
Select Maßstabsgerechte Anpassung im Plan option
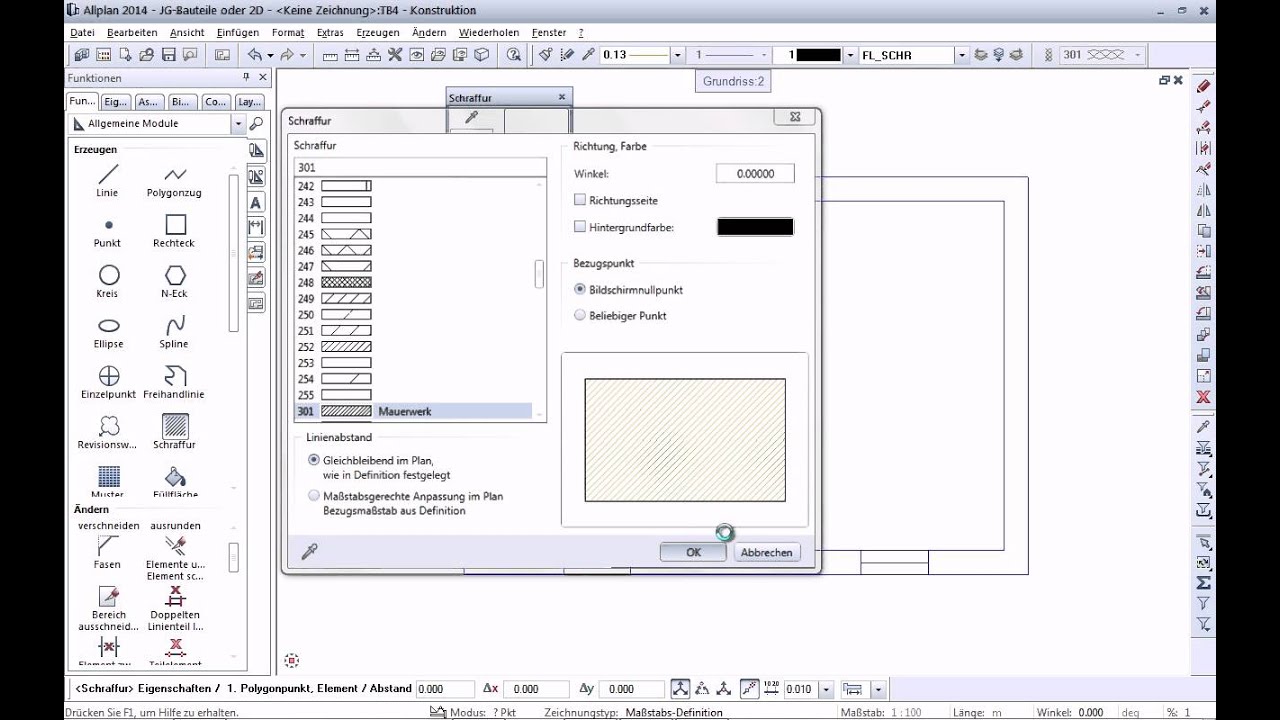(x=314, y=495)
